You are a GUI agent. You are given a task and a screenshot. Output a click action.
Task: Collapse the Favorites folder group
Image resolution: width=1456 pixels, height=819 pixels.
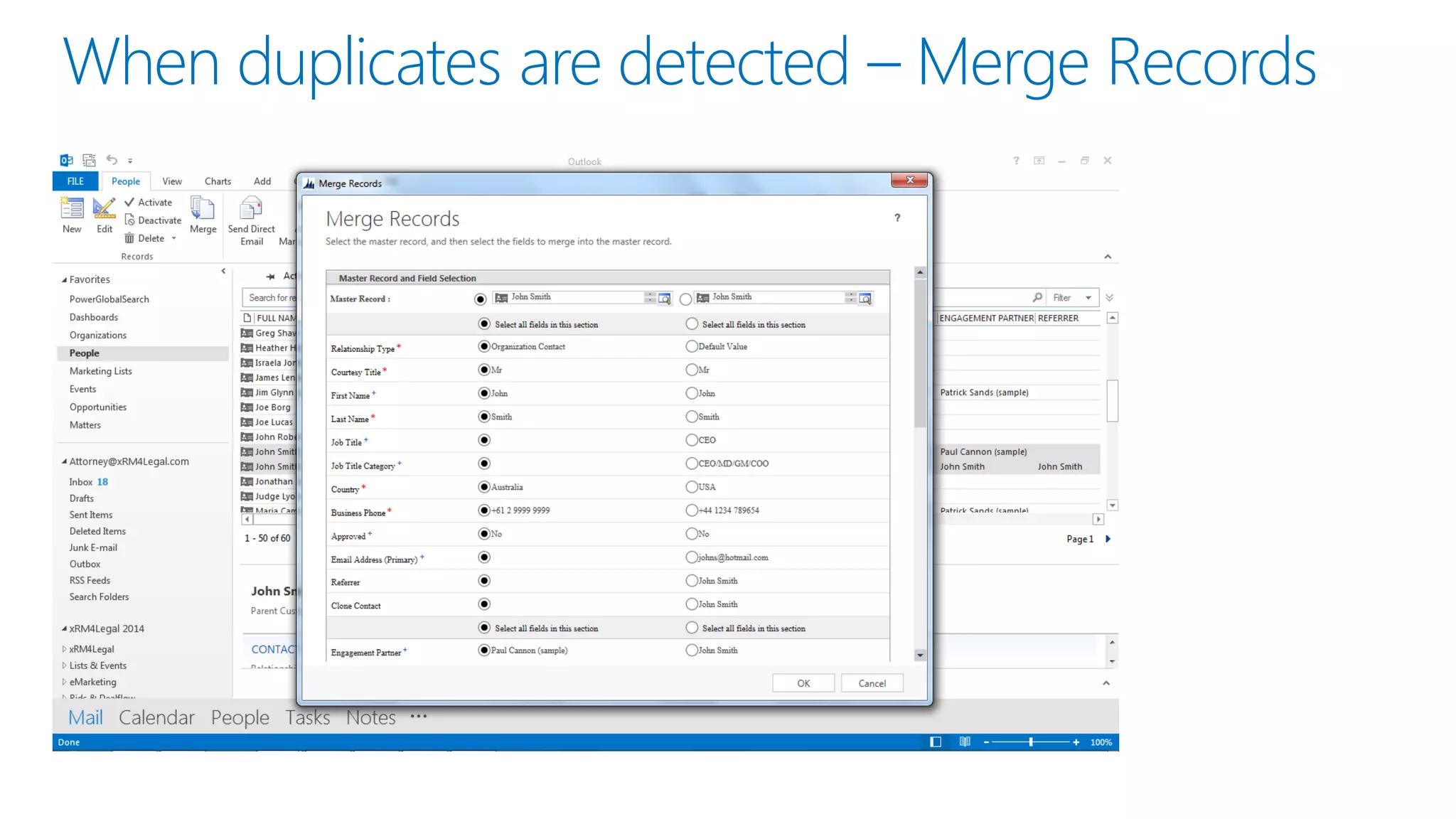pos(64,280)
